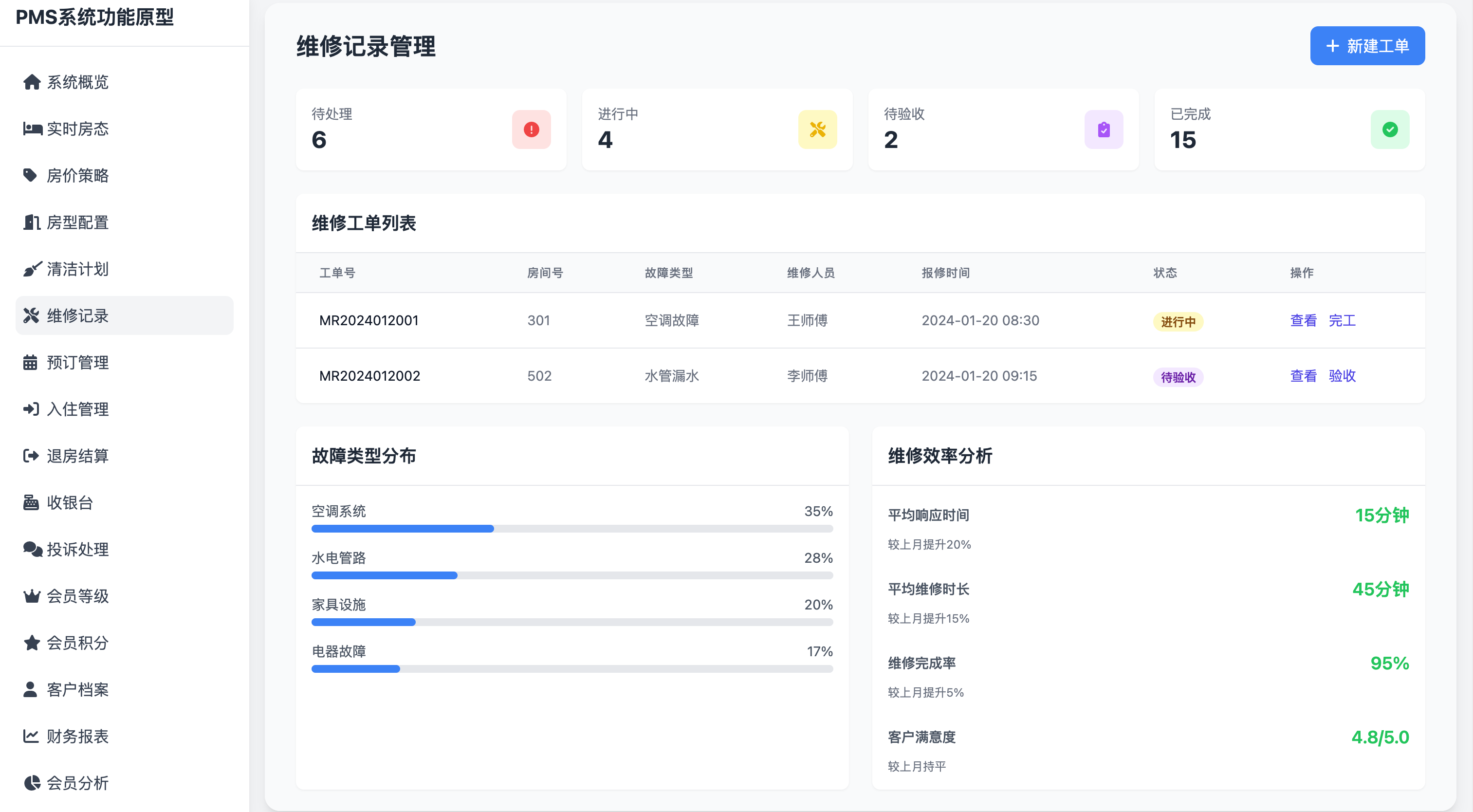
Task: Click the tag icon beside 房价策略
Action: tap(30, 176)
